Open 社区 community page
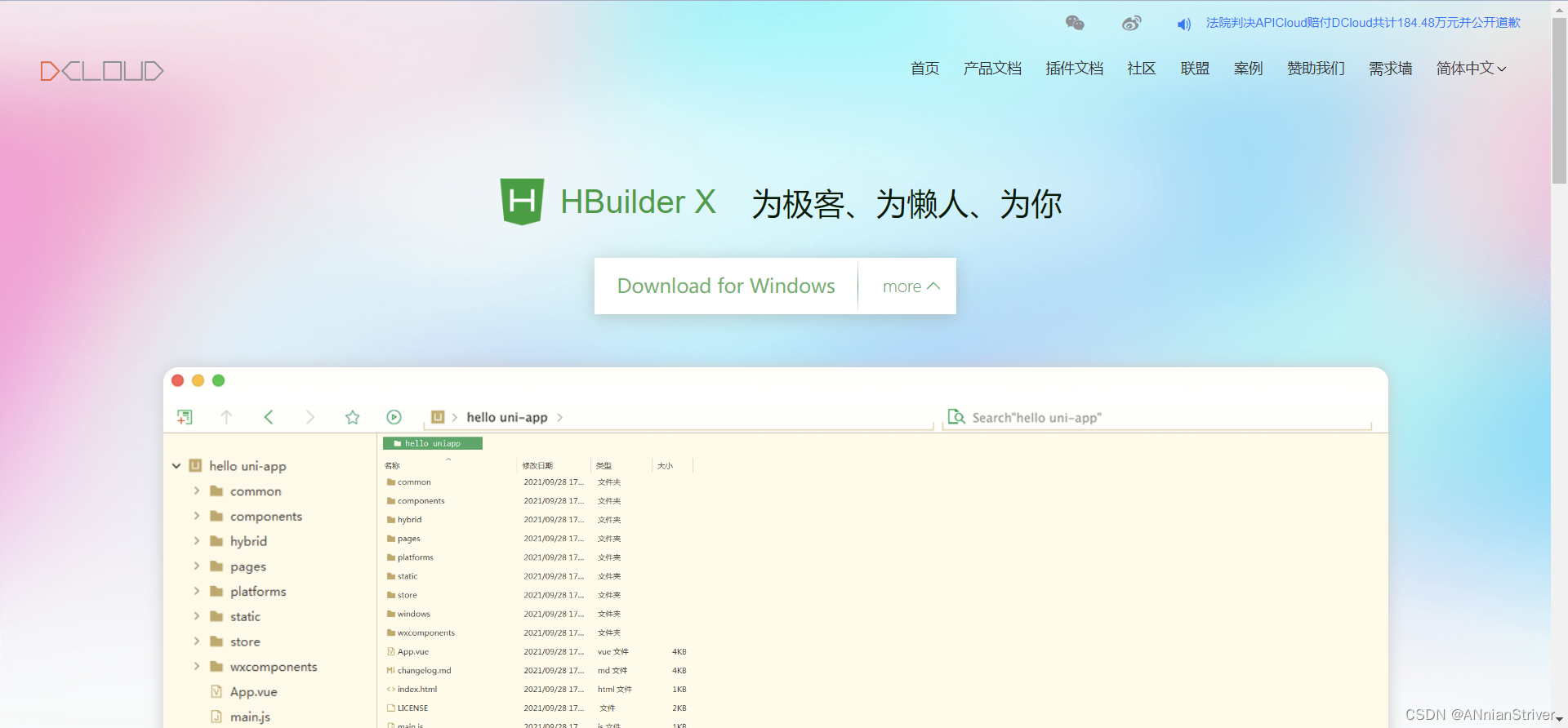Screen dimensions: 1568x728 (x=1142, y=69)
